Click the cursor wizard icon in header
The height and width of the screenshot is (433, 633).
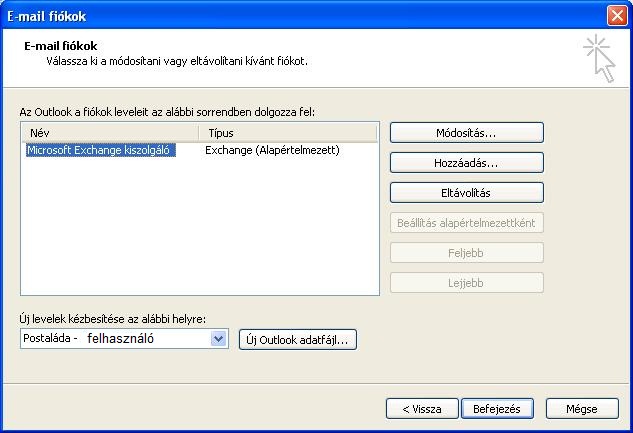pyautogui.click(x=599, y=59)
